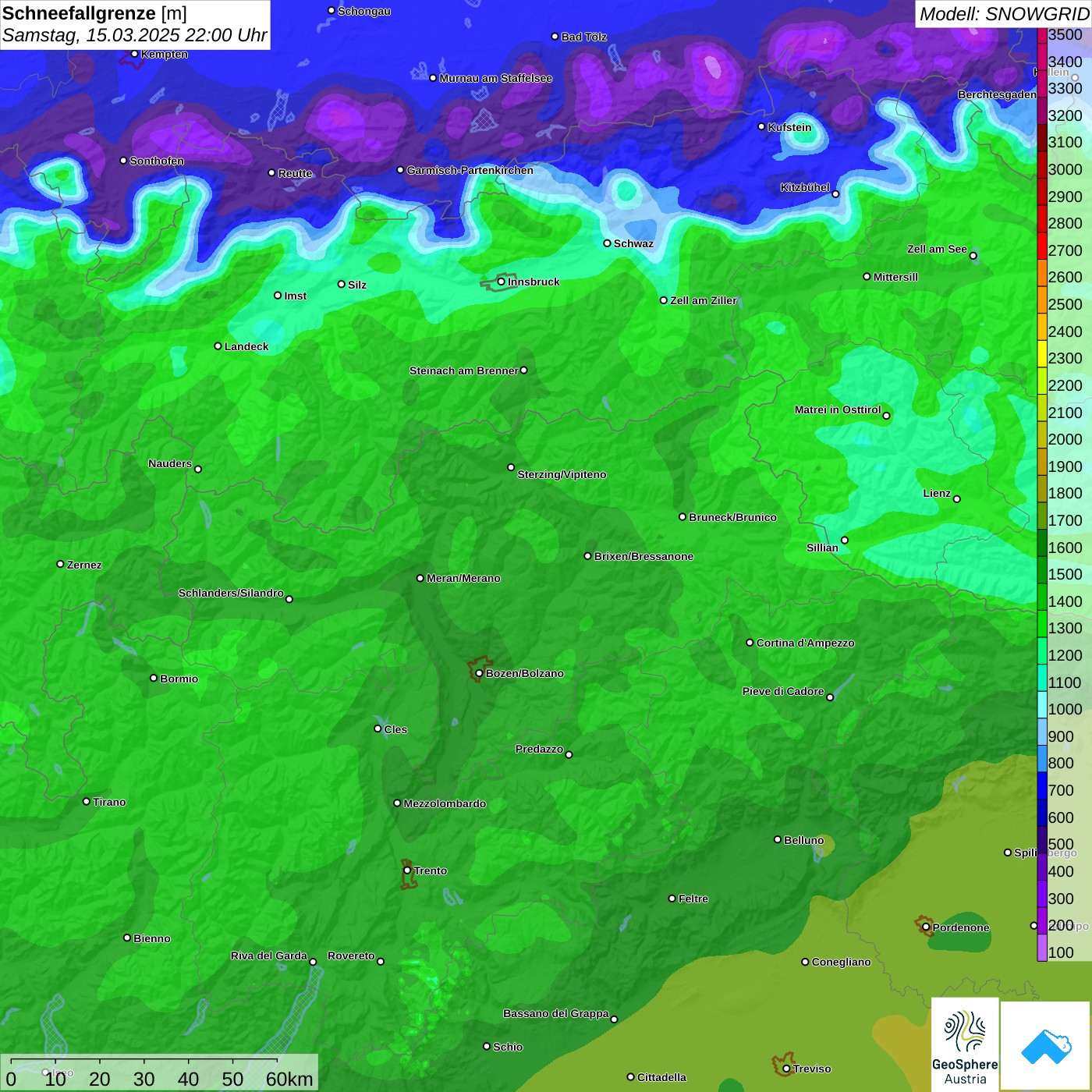Click the Zell am Ziller label
This screenshot has height=1092, width=1092.
tap(704, 300)
